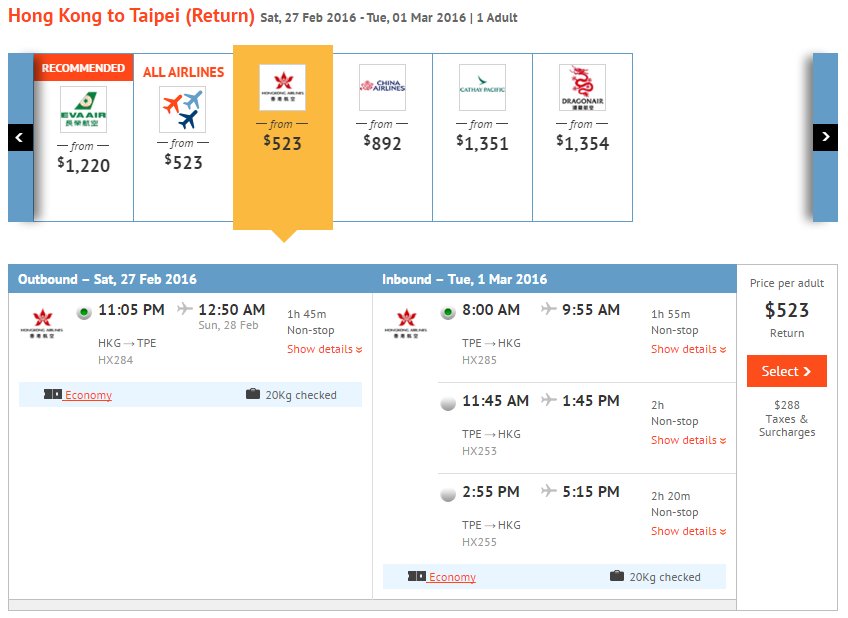848x618 pixels.
Task: Click the flight number HX255
Action: click(479, 542)
